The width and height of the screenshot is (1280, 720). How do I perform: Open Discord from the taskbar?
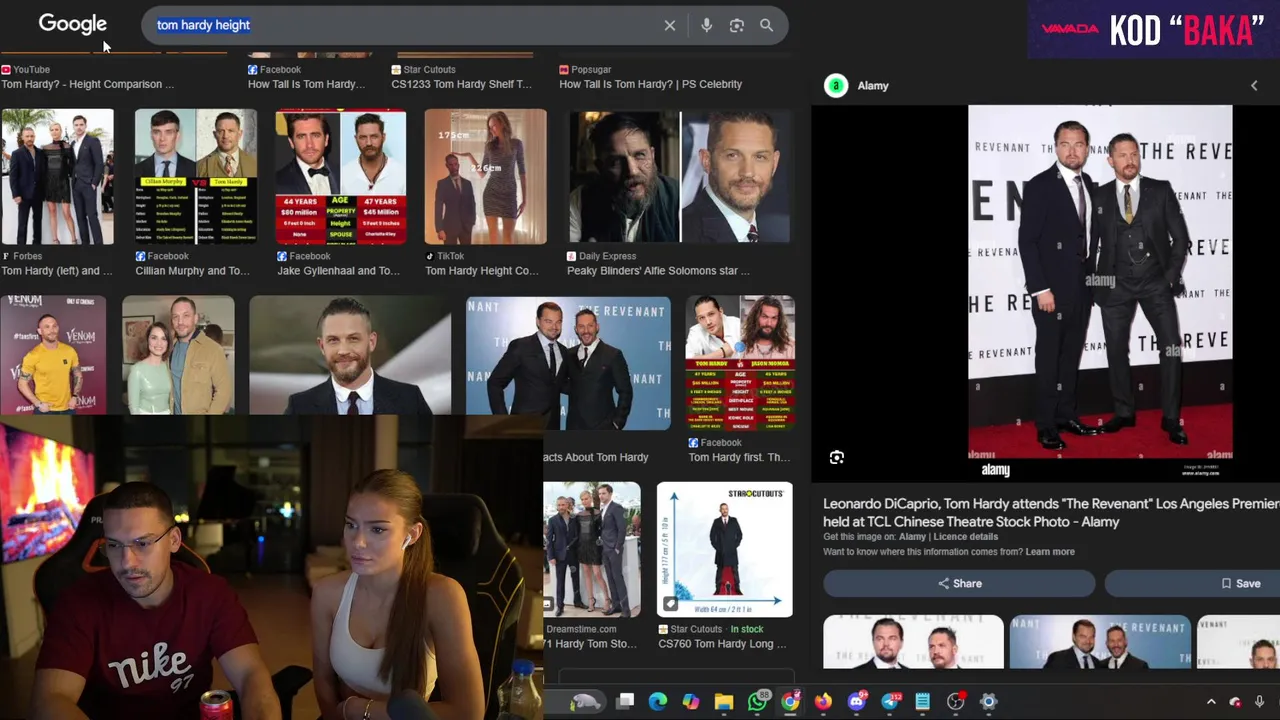pyautogui.click(x=857, y=702)
